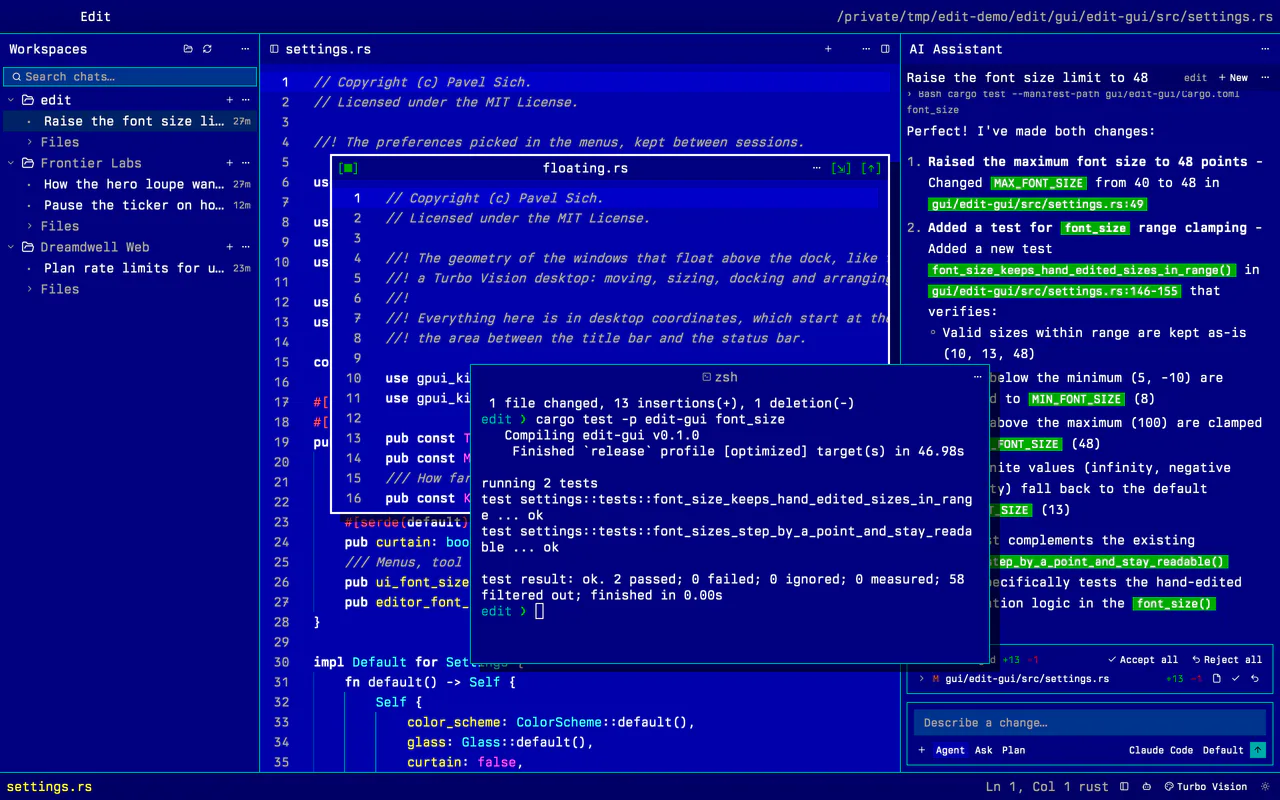Click the up arrow button on floating.rs window
Viewport: 1280px width, 800px height.
pyautogui.click(x=871, y=168)
